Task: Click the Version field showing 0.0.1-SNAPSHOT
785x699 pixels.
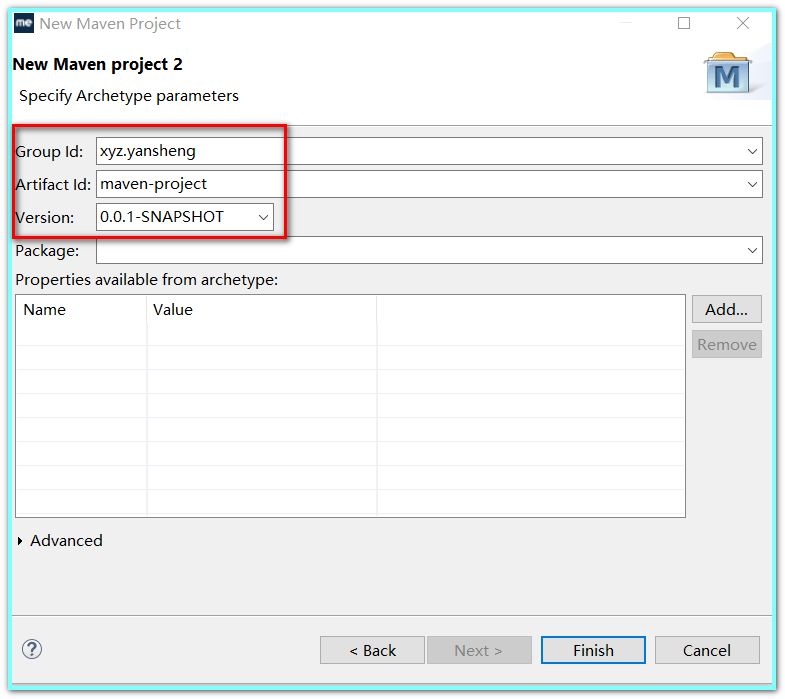Action: 185,217
